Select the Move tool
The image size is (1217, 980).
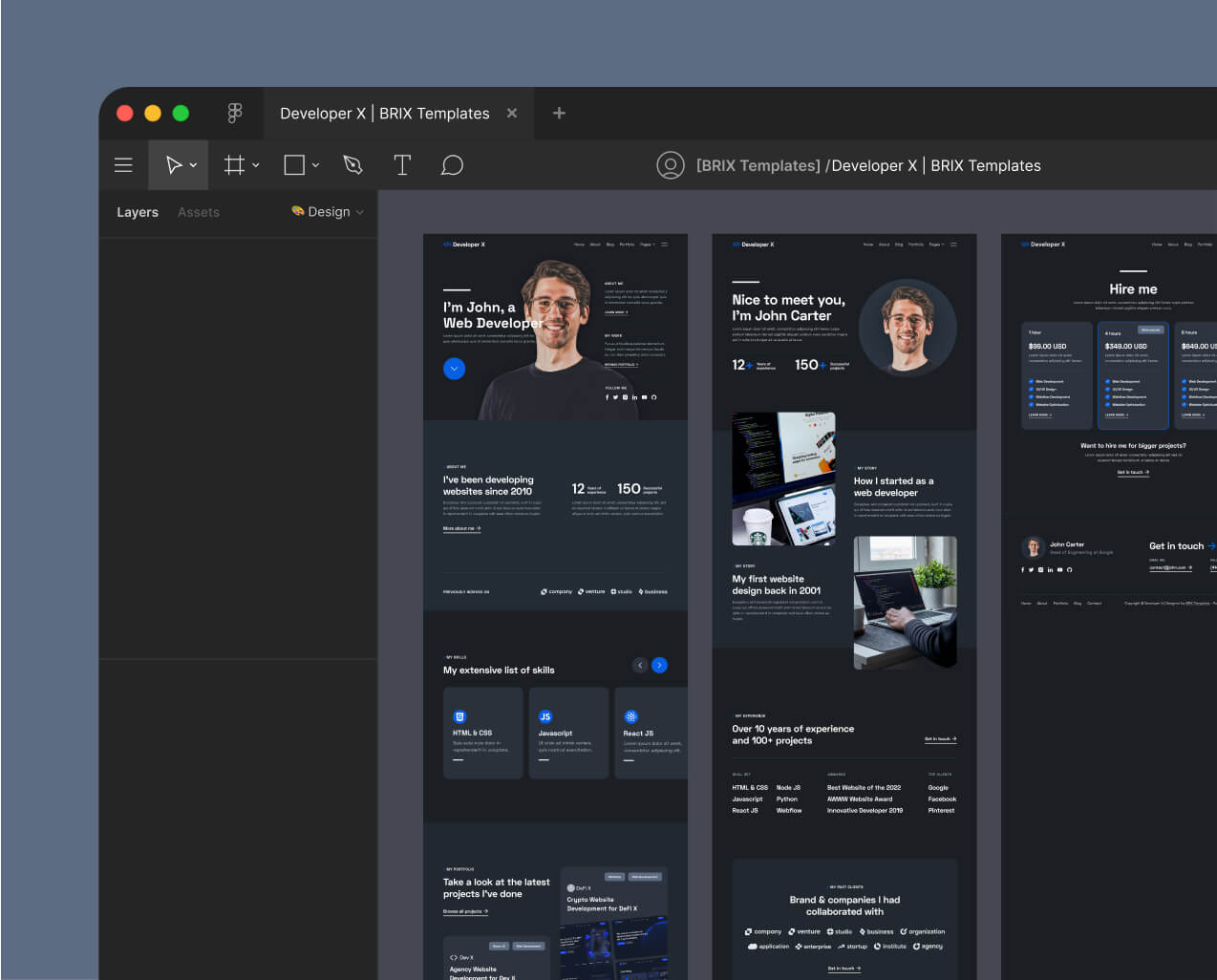175,164
